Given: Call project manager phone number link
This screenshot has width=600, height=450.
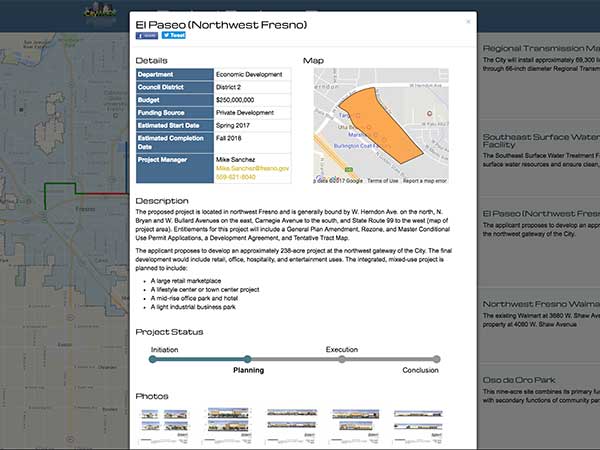Looking at the screenshot, I should coord(236,177).
